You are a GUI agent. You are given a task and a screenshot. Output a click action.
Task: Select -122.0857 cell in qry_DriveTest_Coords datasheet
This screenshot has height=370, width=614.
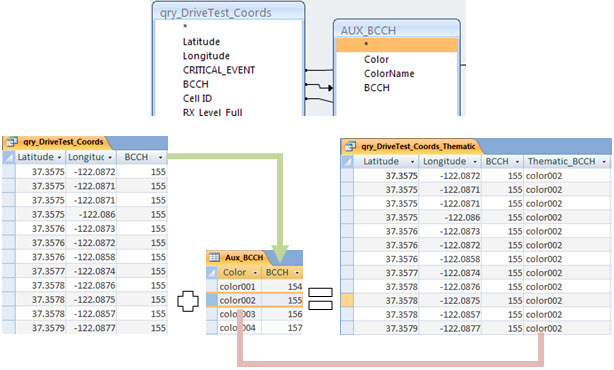click(91, 314)
